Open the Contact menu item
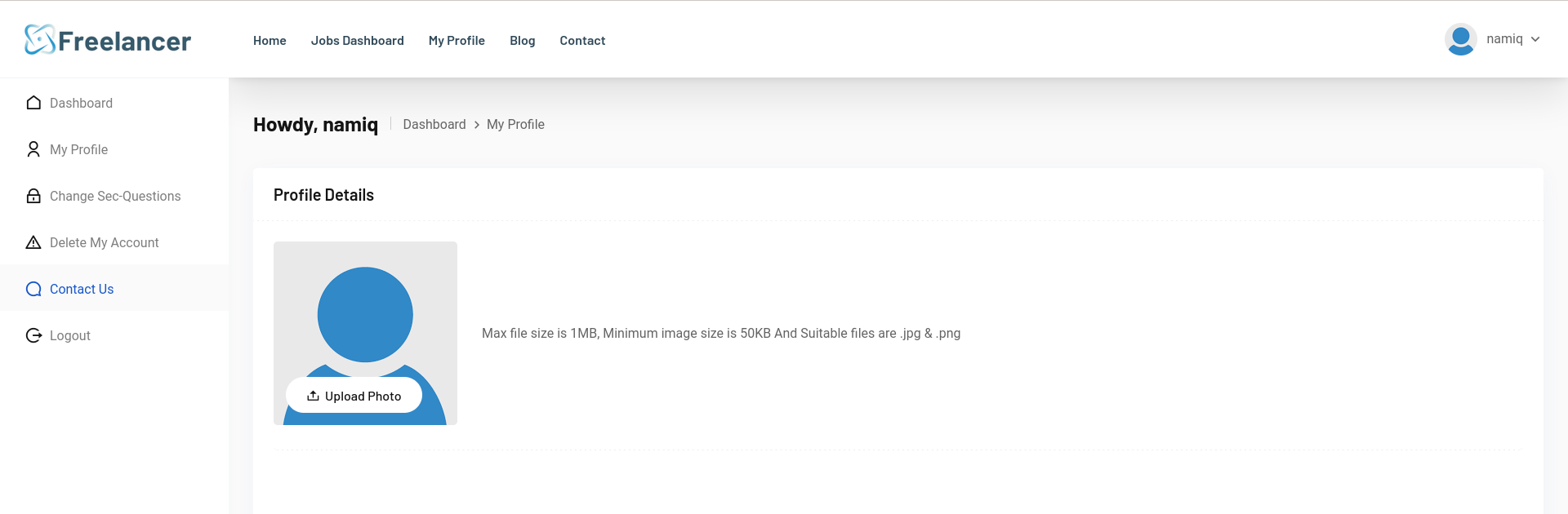Viewport: 1568px width, 514px height. coord(582,41)
